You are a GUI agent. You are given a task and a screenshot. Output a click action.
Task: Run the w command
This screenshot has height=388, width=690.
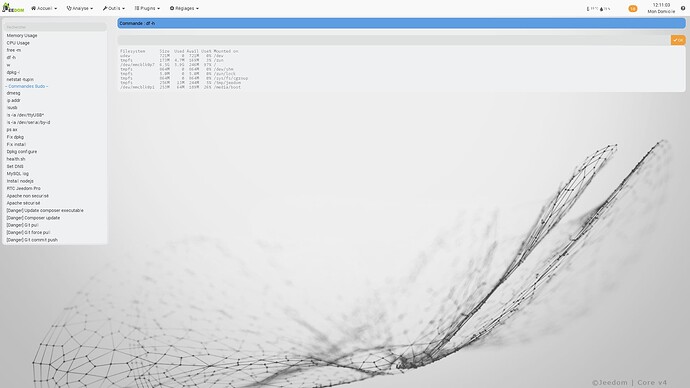point(8,65)
